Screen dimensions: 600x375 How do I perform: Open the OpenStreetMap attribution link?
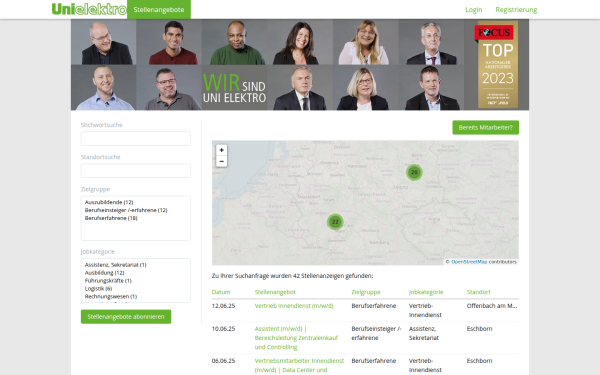coord(469,262)
